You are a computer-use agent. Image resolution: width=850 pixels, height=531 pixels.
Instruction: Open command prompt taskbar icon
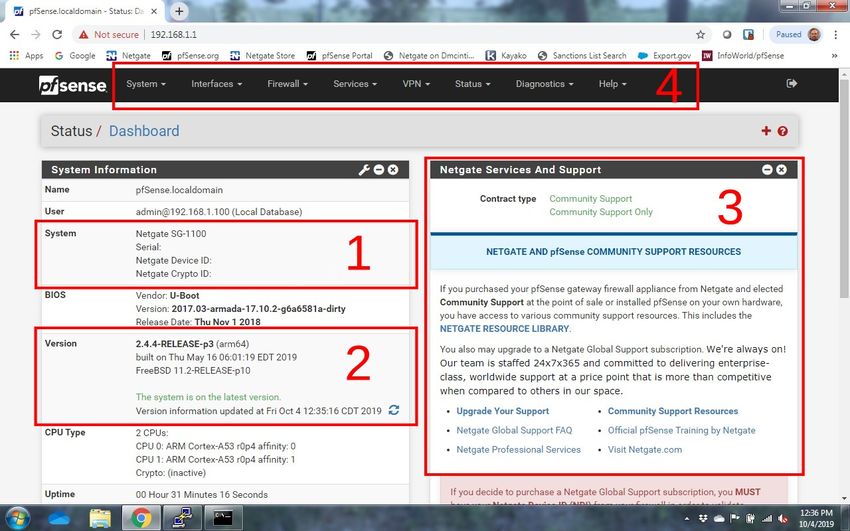pyautogui.click(x=223, y=519)
